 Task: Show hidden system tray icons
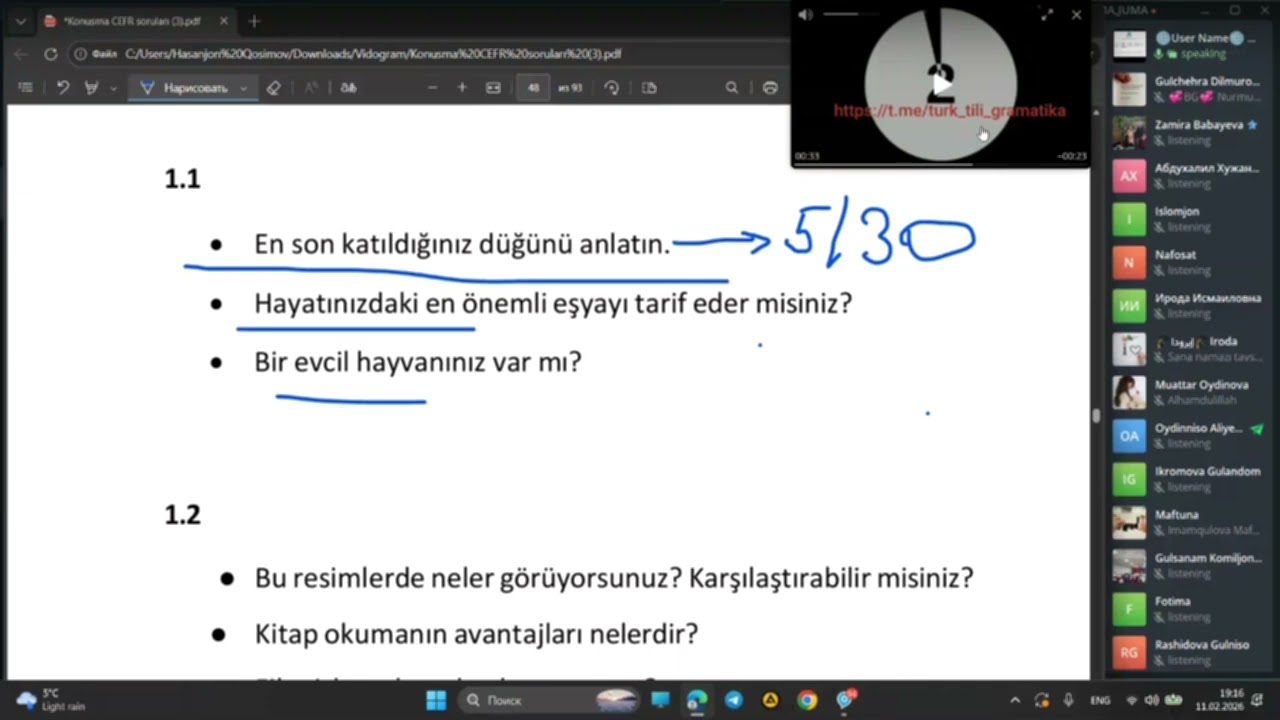click(x=1015, y=700)
